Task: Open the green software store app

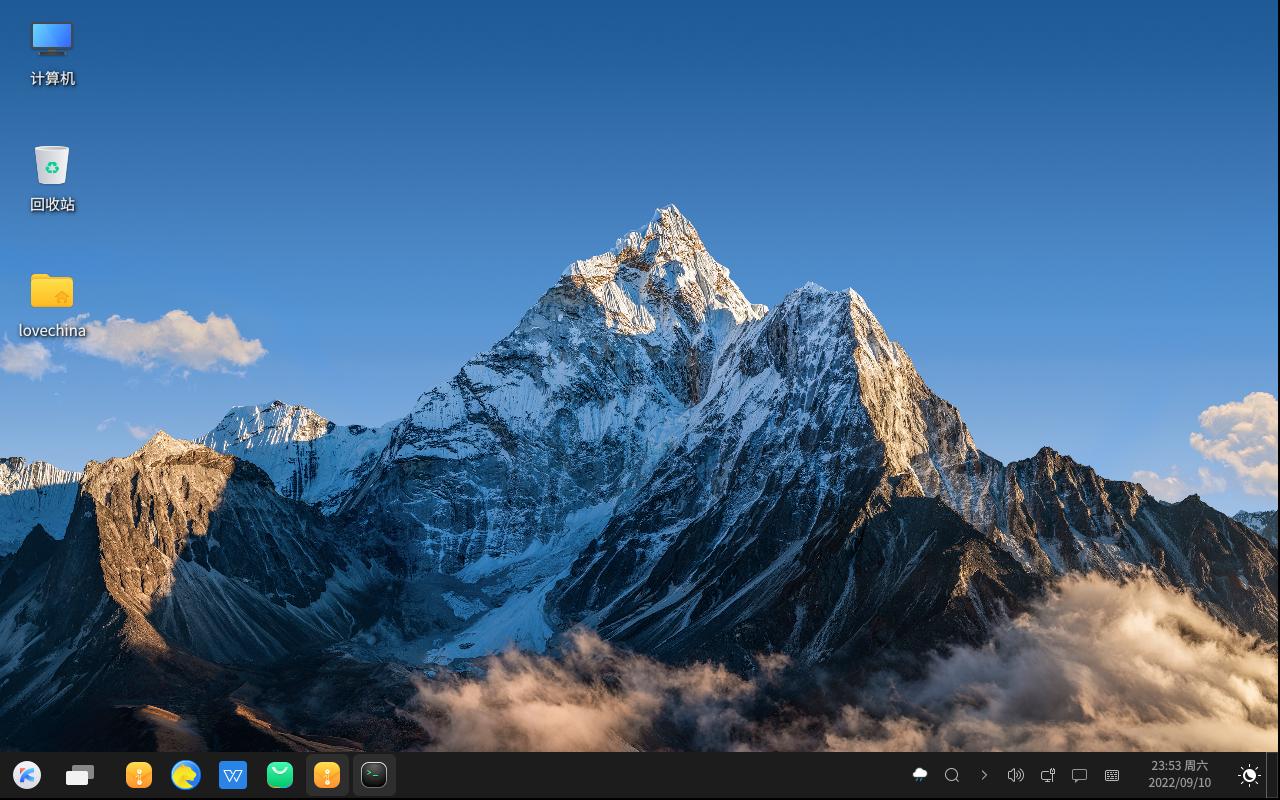Action: click(280, 775)
